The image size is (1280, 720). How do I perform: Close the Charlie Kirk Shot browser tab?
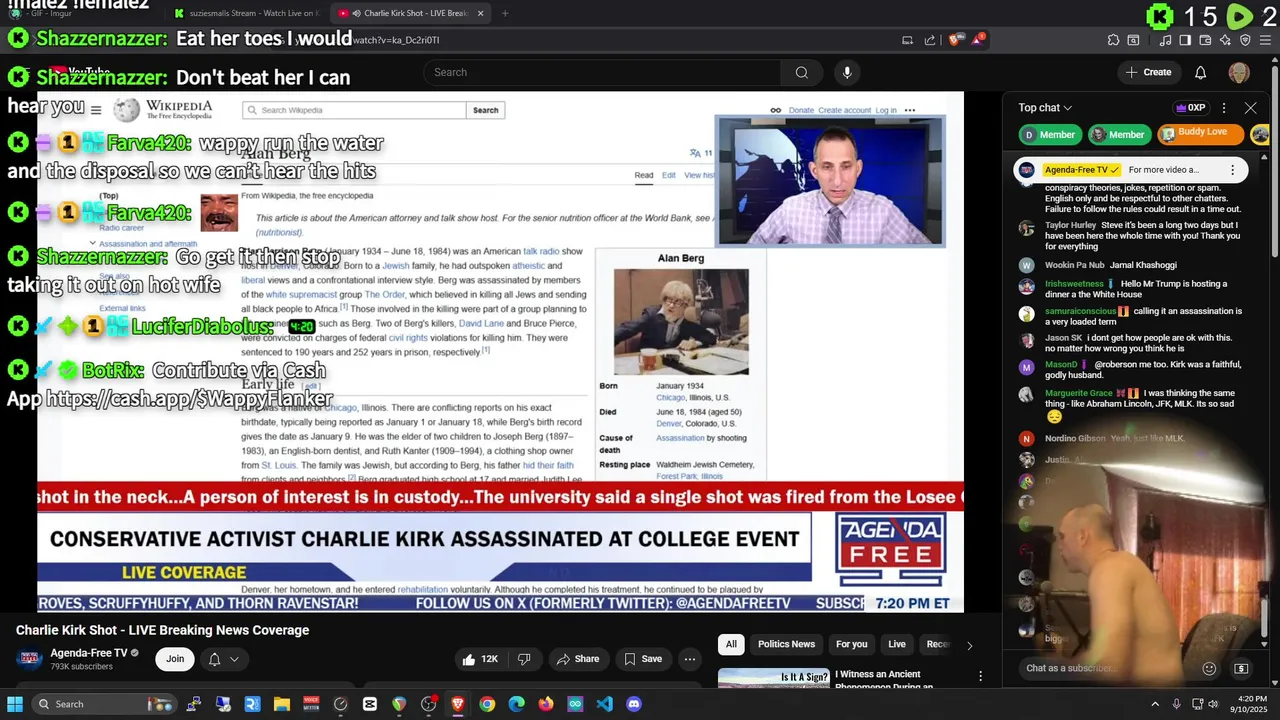[x=480, y=13]
